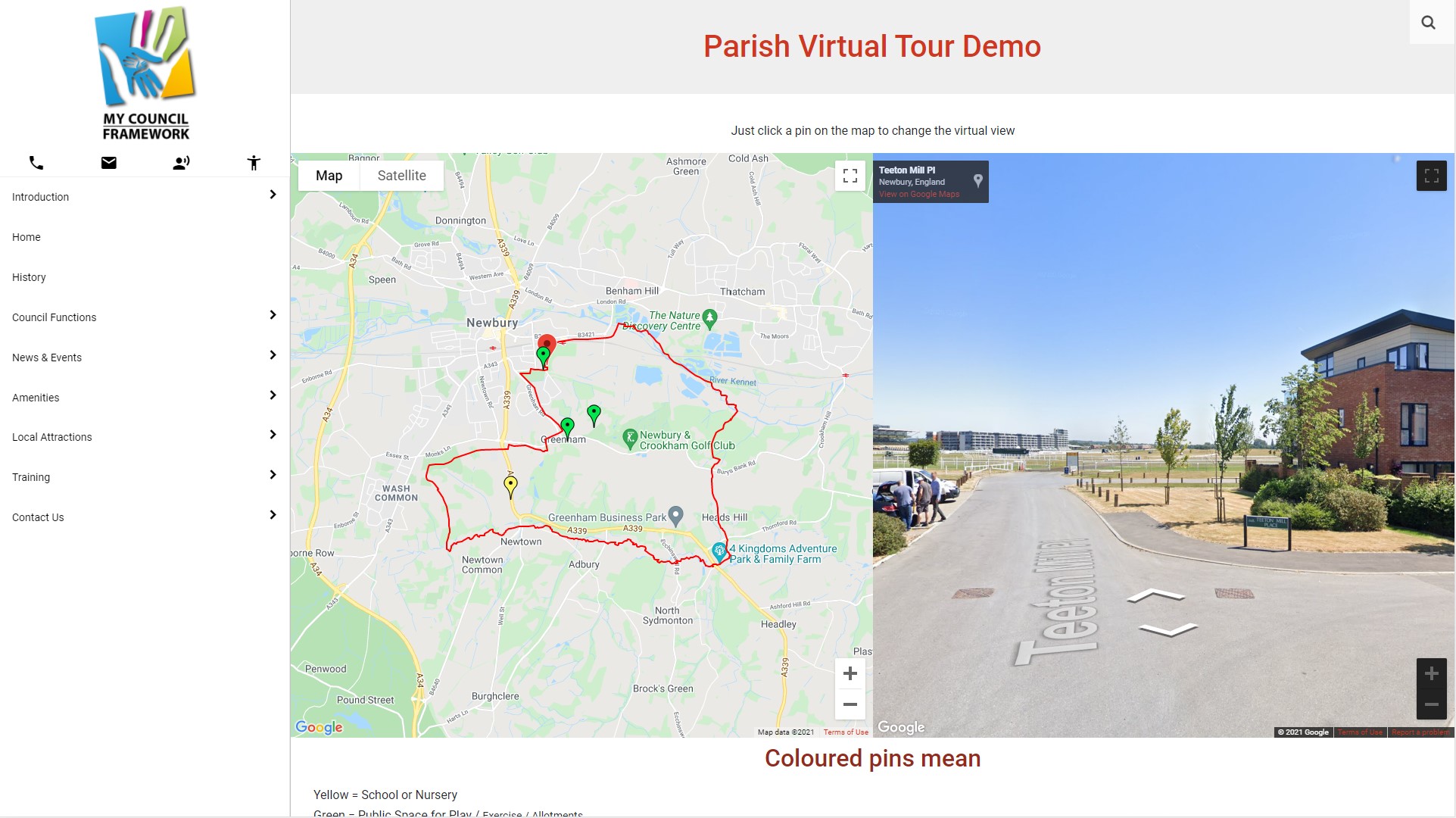Open the accessibility options icon
1456x818 pixels.
click(254, 163)
